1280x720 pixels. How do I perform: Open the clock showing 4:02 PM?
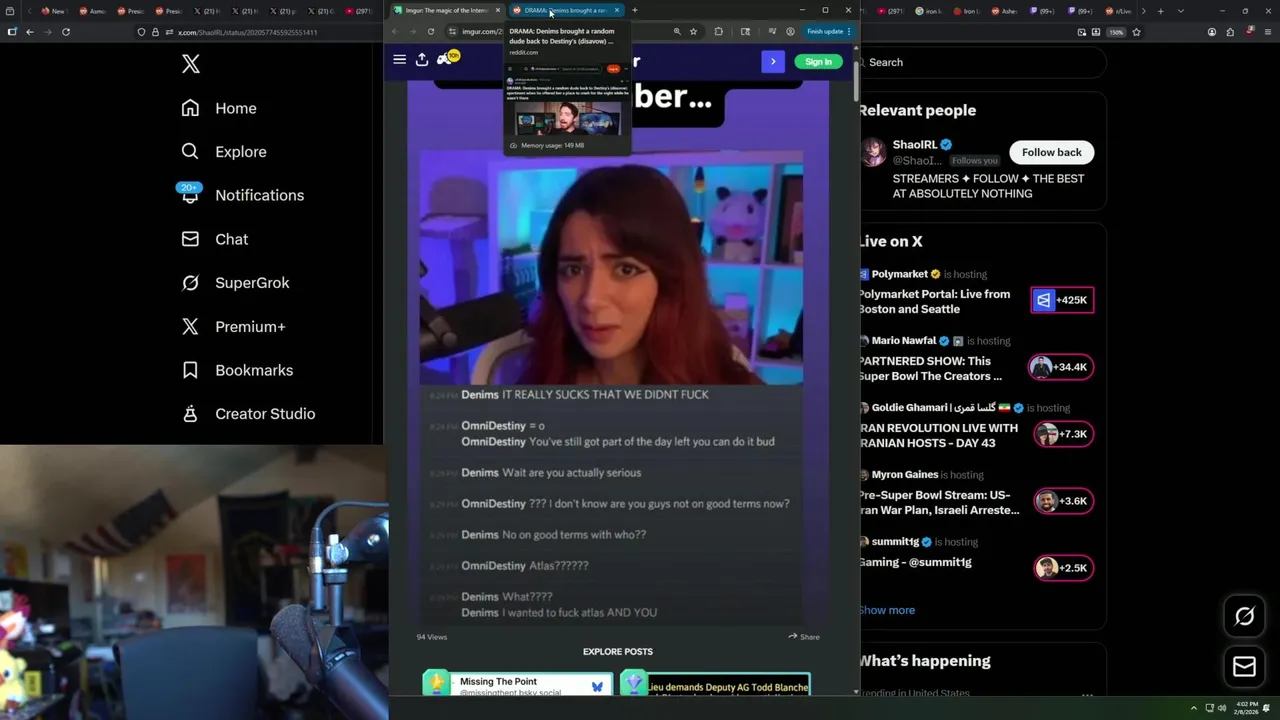point(1247,708)
